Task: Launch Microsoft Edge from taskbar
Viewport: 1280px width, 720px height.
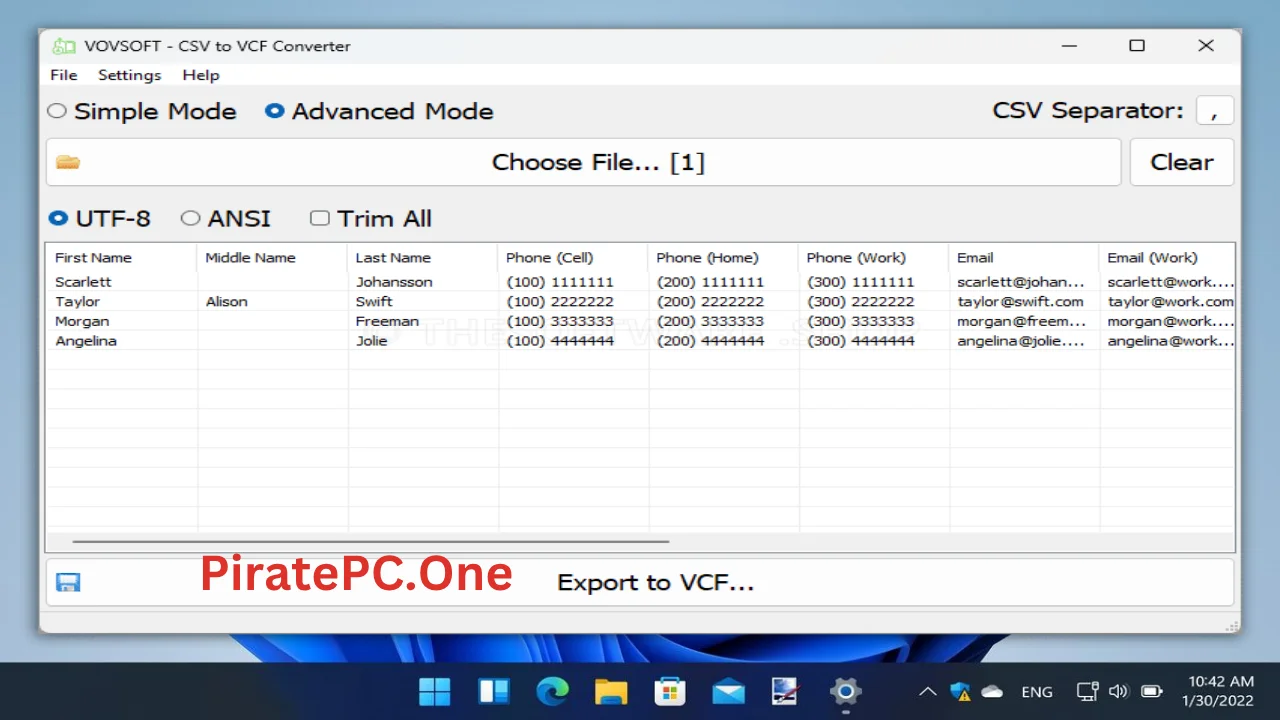Action: [x=552, y=691]
